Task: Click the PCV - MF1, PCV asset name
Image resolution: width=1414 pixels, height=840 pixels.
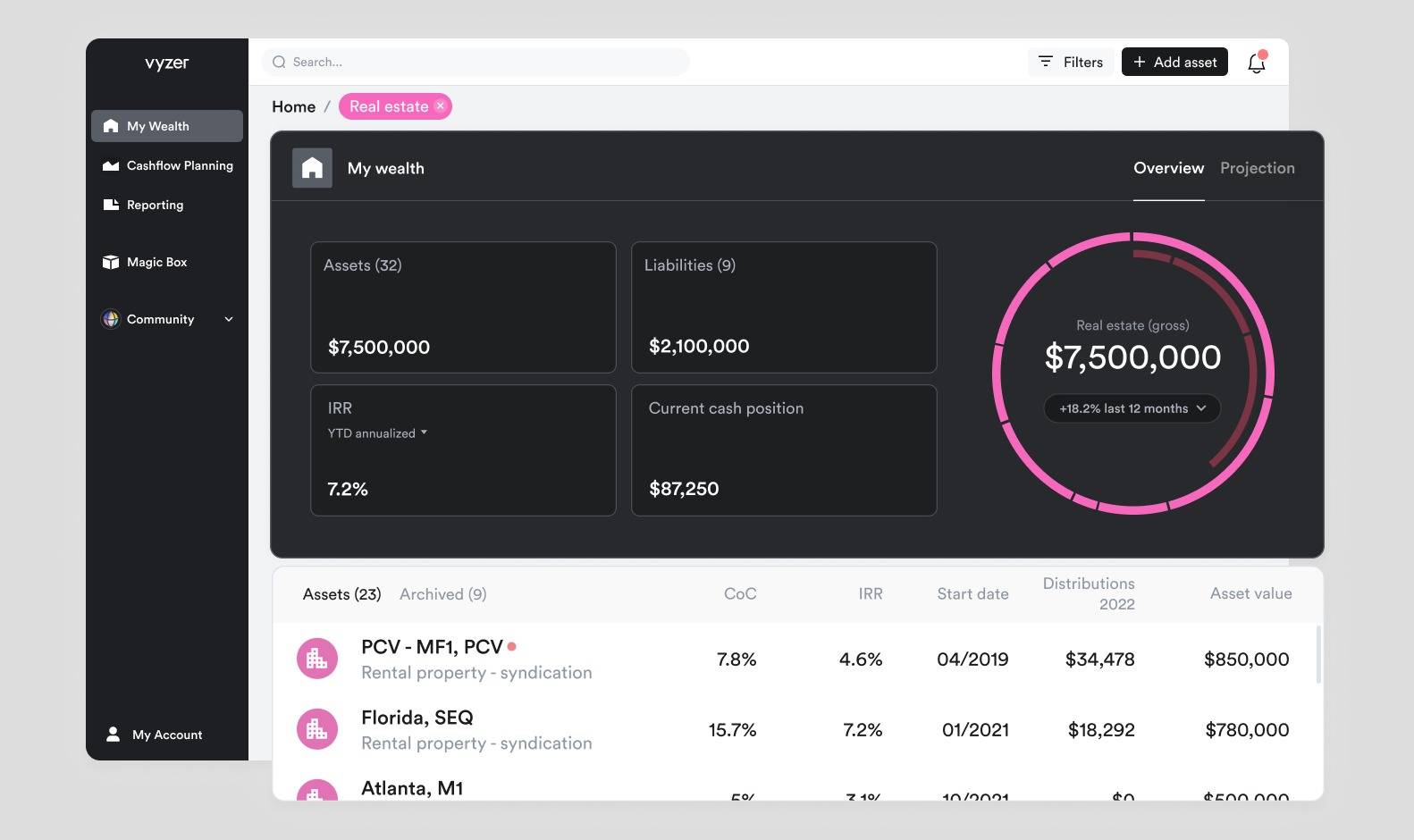Action: click(x=432, y=647)
